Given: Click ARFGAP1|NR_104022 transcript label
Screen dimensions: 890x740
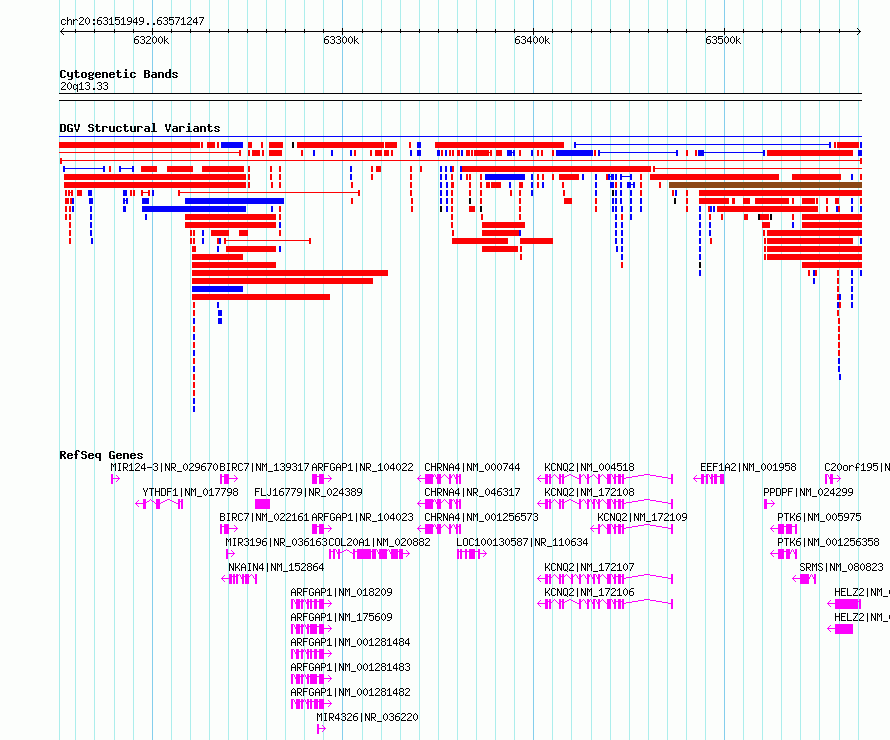Looking at the screenshot, I should click(362, 467).
